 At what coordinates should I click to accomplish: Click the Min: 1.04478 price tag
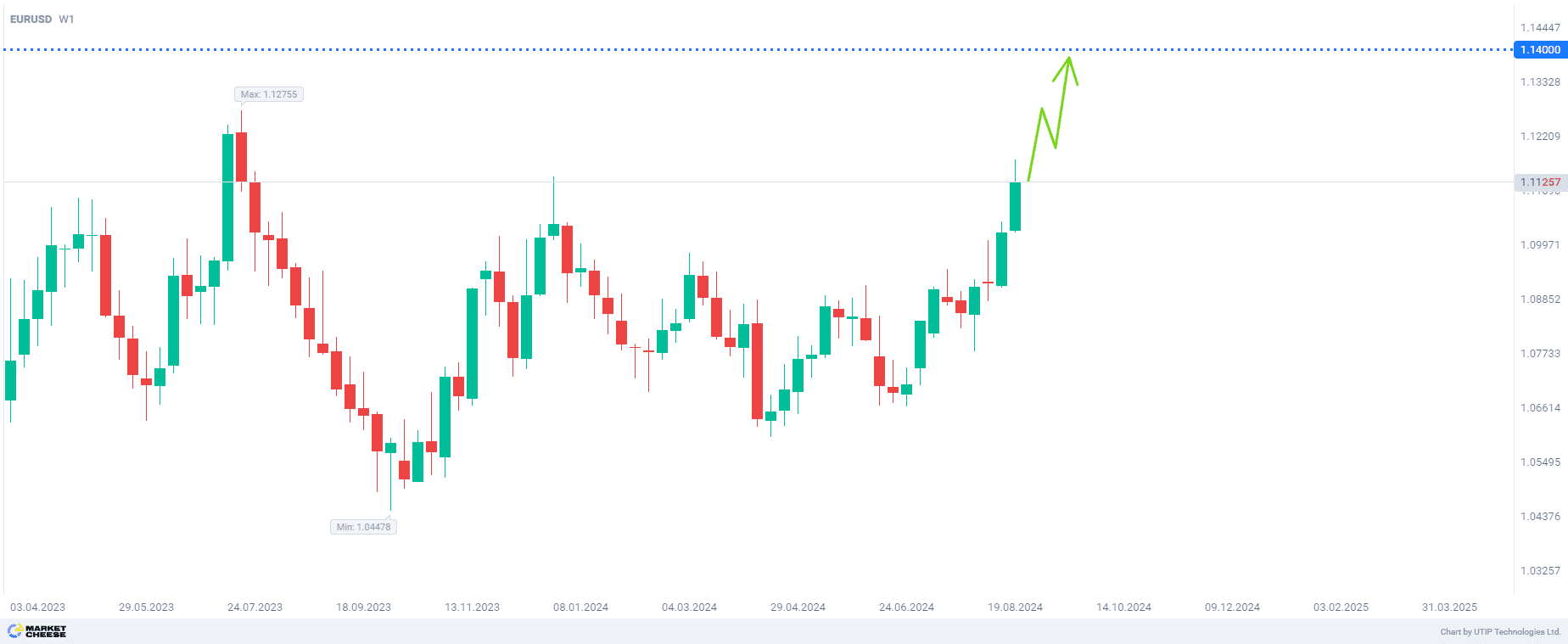pos(363,527)
